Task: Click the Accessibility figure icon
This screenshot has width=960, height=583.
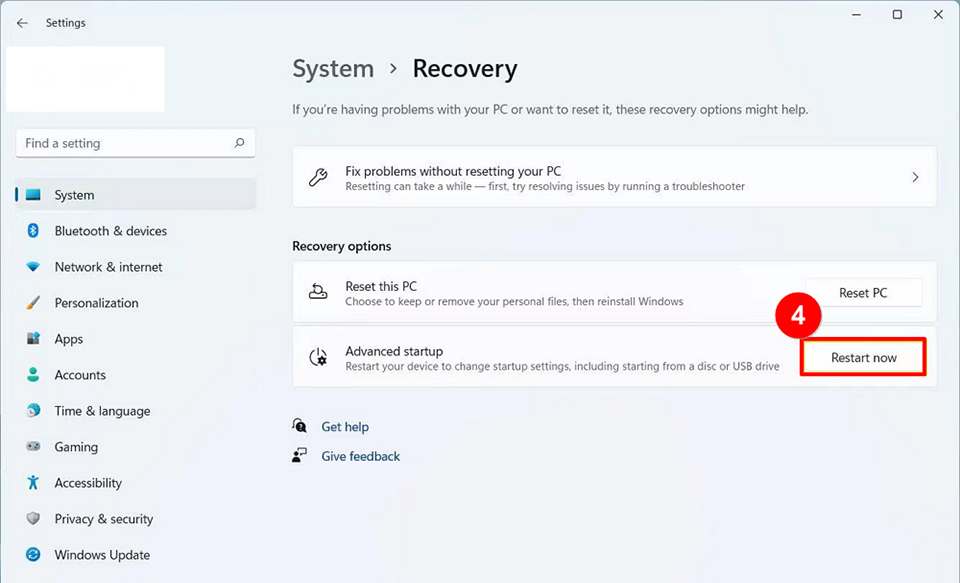Action: click(x=33, y=483)
